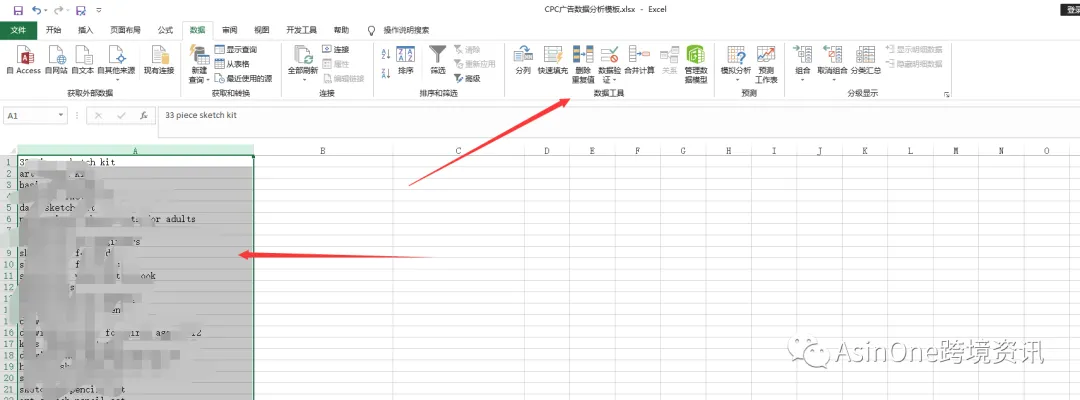Select column C header
The height and width of the screenshot is (400, 1080).
[458, 151]
